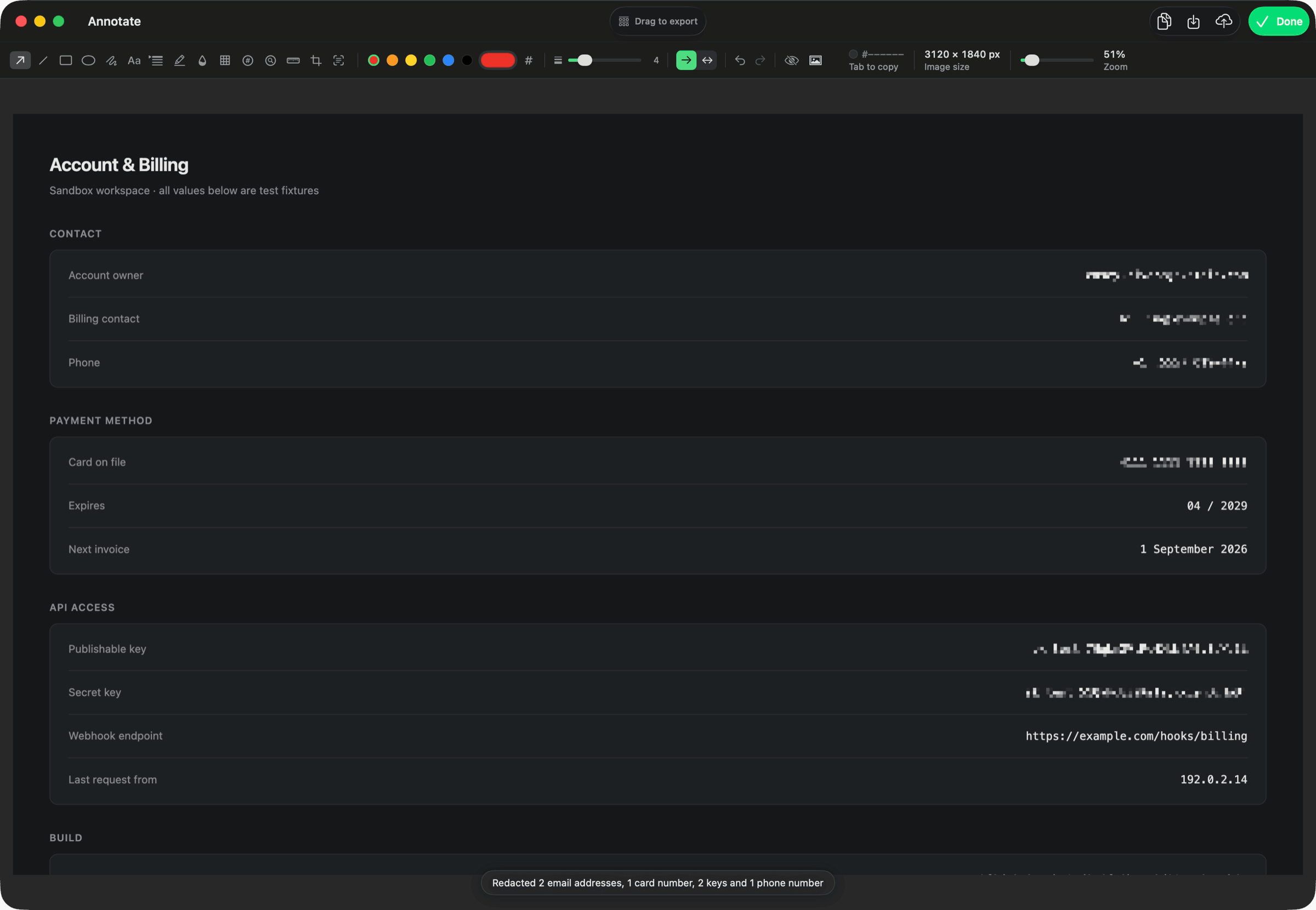Select the crop tool
This screenshot has height=910, width=1316.
coord(316,60)
